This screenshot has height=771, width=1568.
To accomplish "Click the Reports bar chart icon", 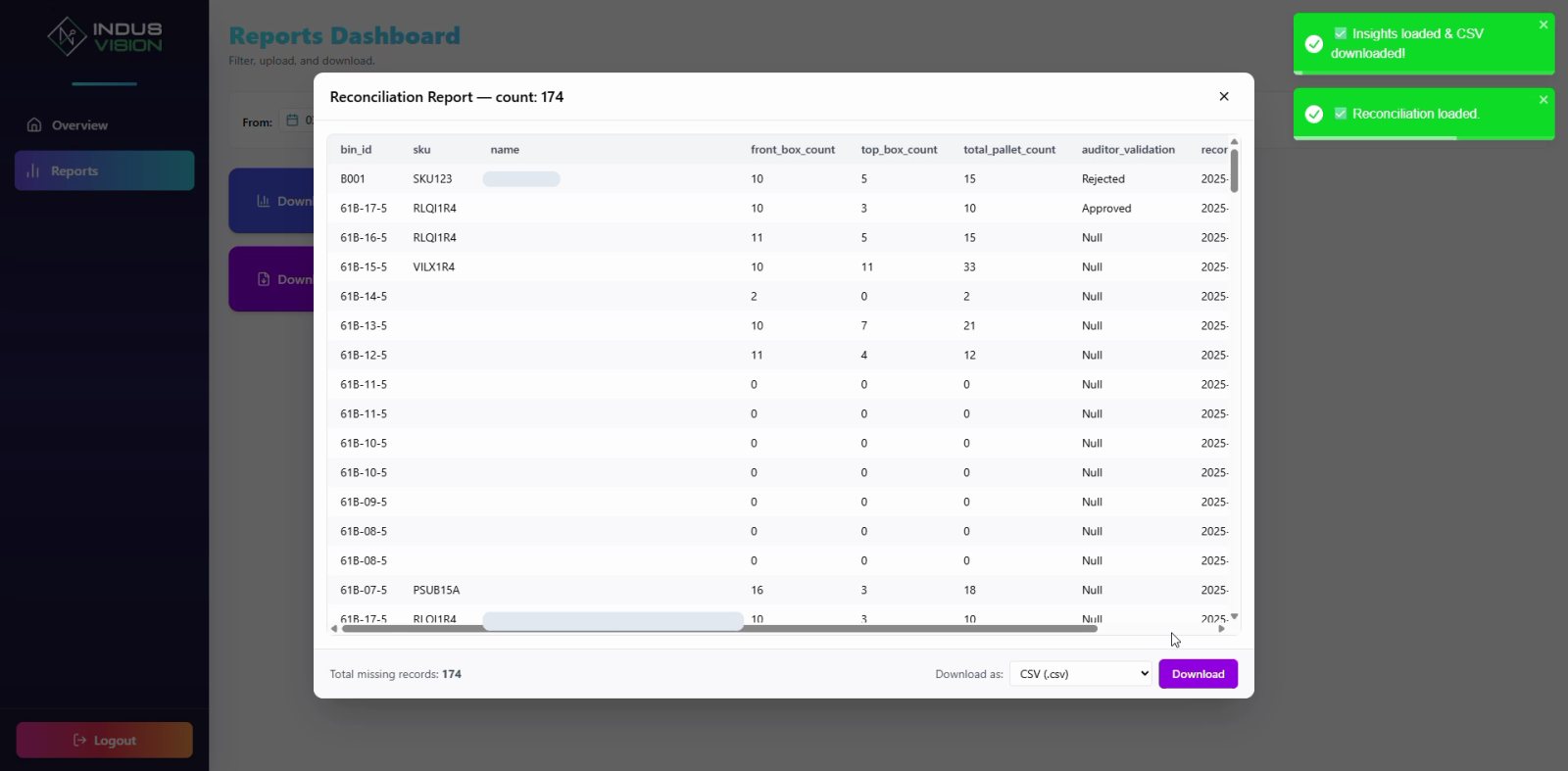I will pos(33,170).
